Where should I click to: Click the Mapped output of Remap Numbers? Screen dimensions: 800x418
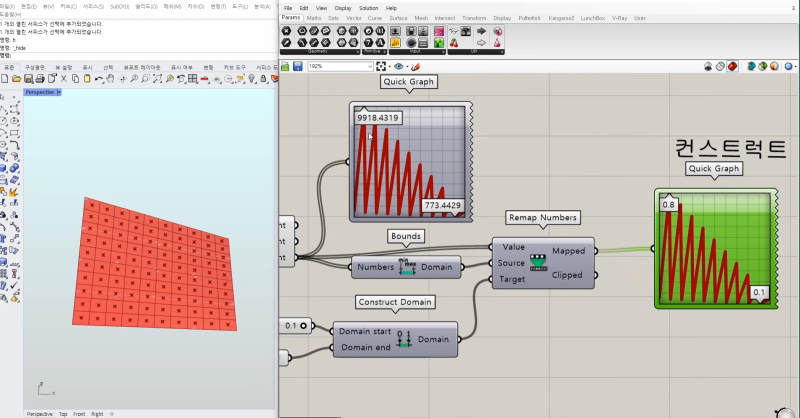click(x=568, y=251)
